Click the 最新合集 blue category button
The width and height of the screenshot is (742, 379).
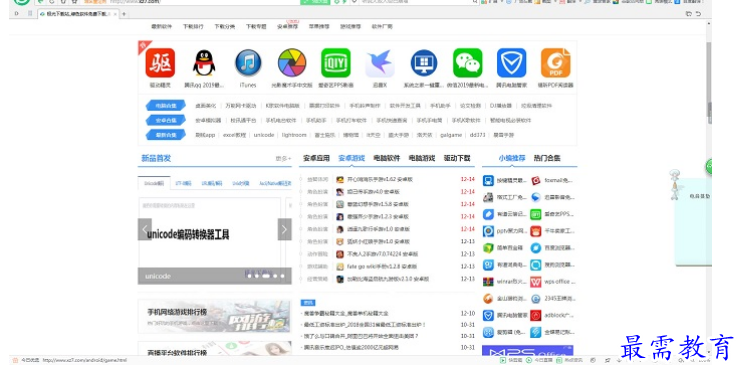166,135
